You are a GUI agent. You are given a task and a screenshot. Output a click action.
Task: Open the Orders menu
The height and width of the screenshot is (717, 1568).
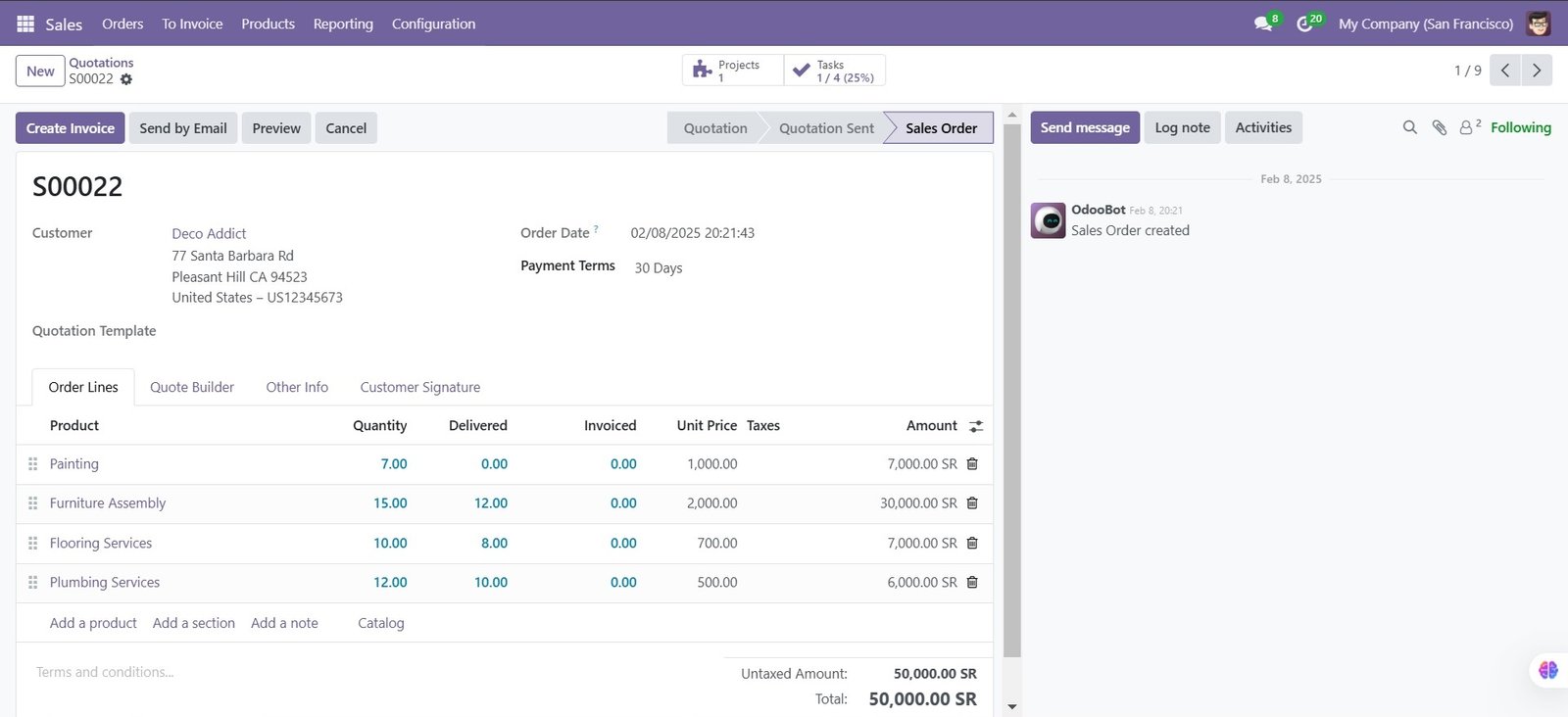coord(122,24)
